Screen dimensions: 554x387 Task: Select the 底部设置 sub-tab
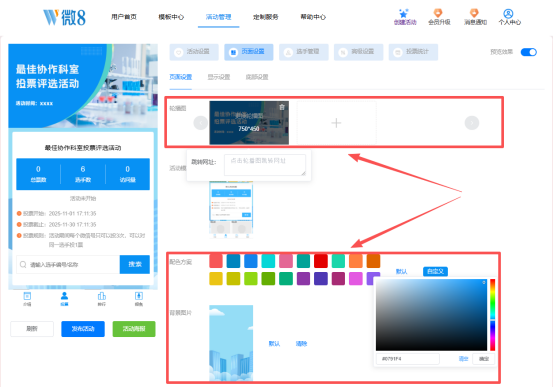coord(257,77)
